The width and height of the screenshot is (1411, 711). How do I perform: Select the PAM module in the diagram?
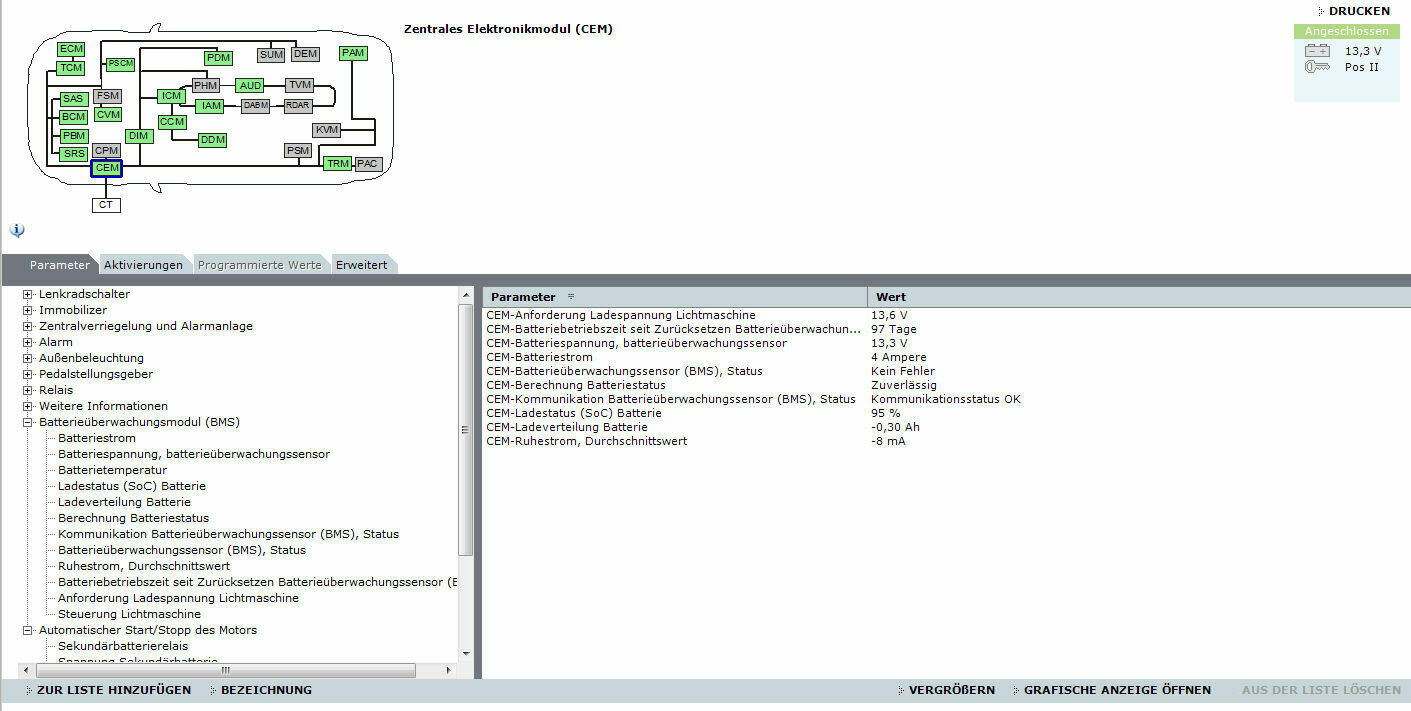353,53
